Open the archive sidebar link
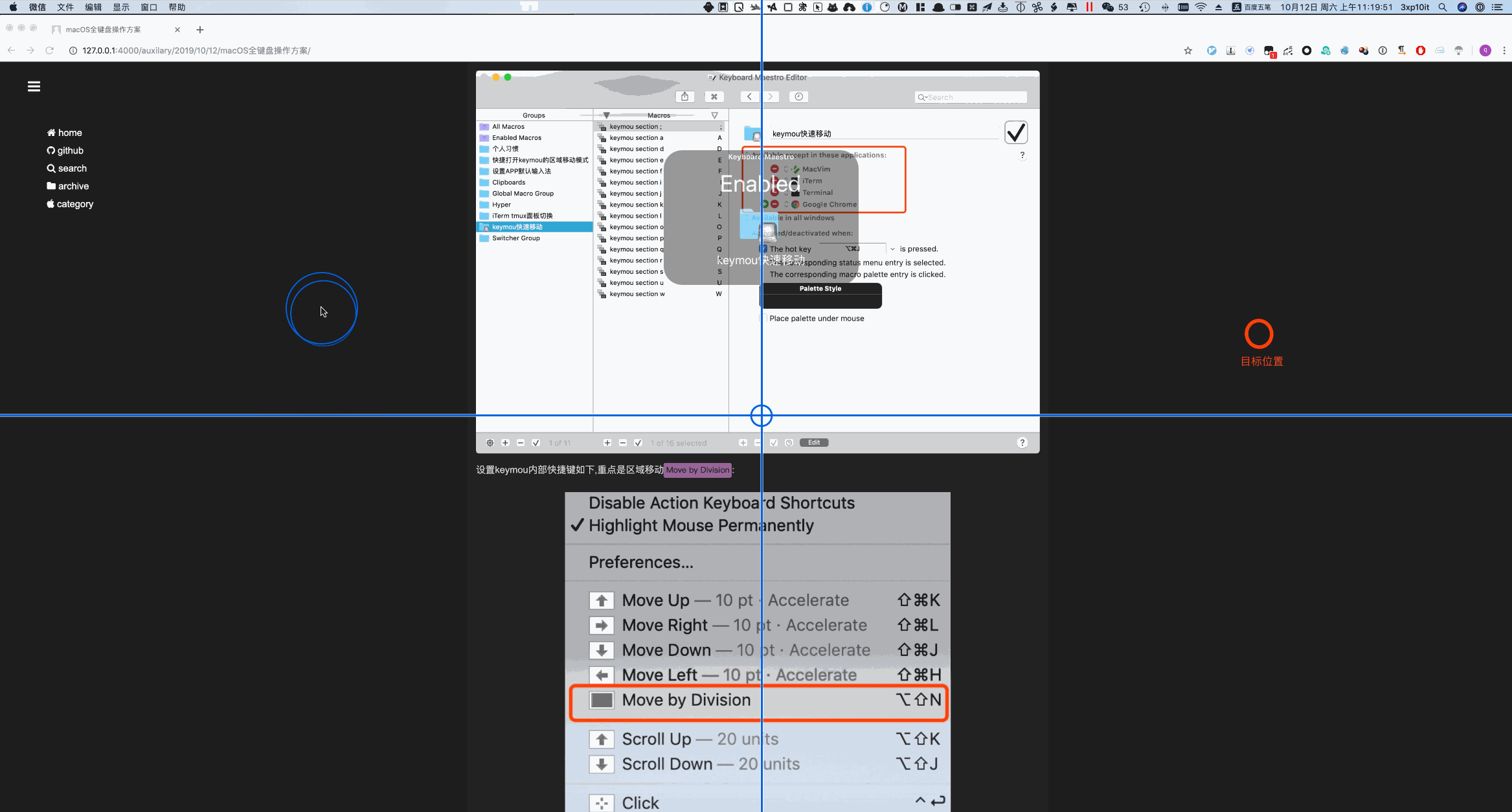 [73, 186]
